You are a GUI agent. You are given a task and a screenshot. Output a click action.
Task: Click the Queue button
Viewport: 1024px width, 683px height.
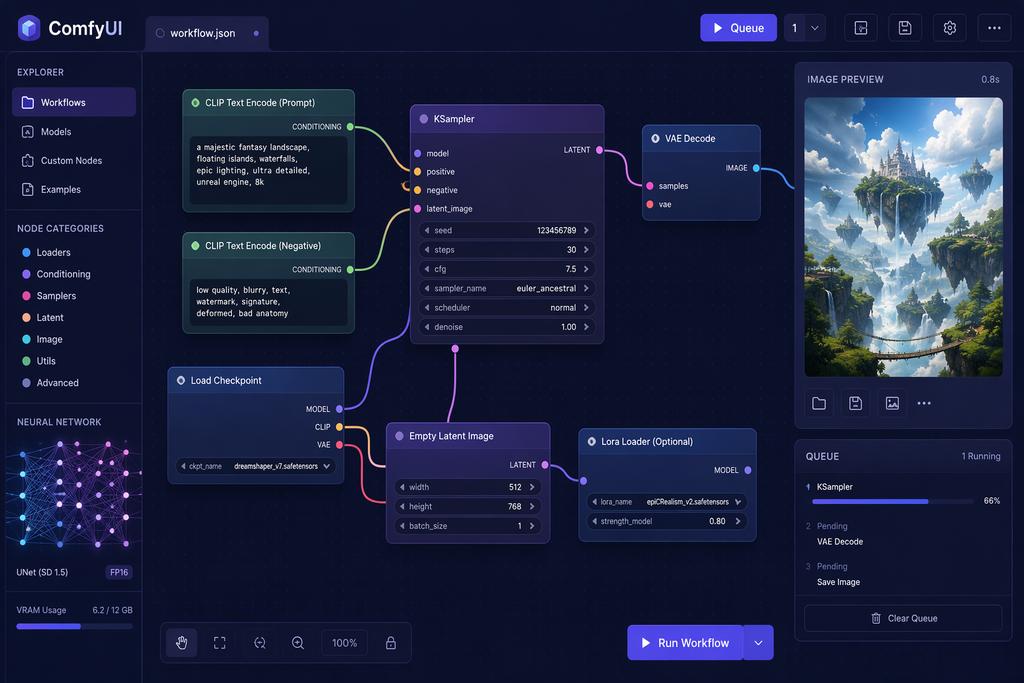click(739, 28)
